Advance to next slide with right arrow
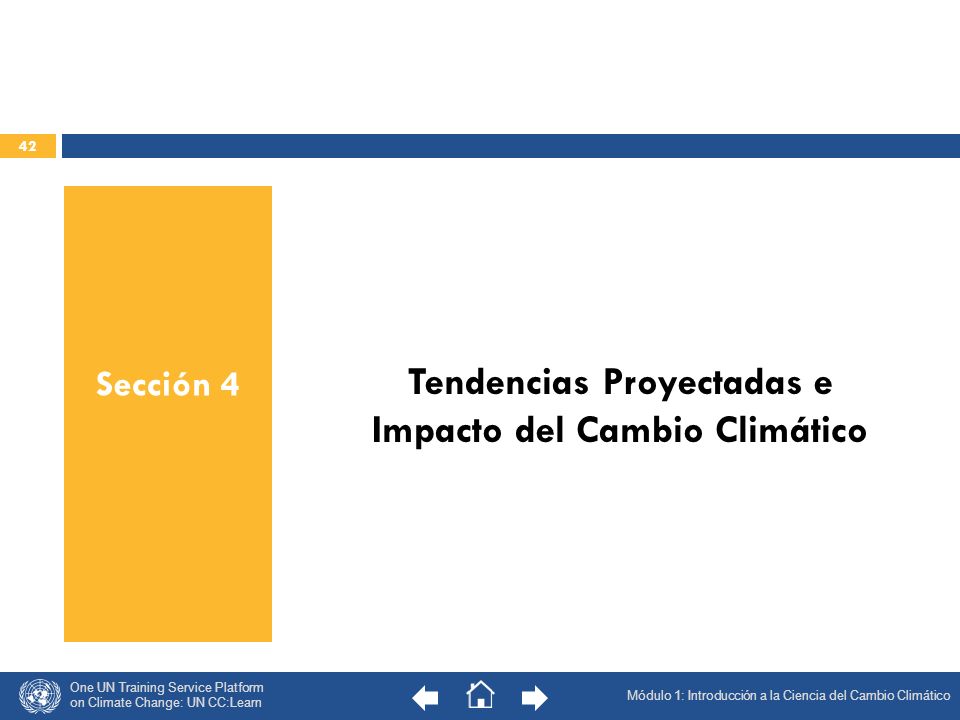The image size is (960, 720). pyautogui.click(x=534, y=697)
